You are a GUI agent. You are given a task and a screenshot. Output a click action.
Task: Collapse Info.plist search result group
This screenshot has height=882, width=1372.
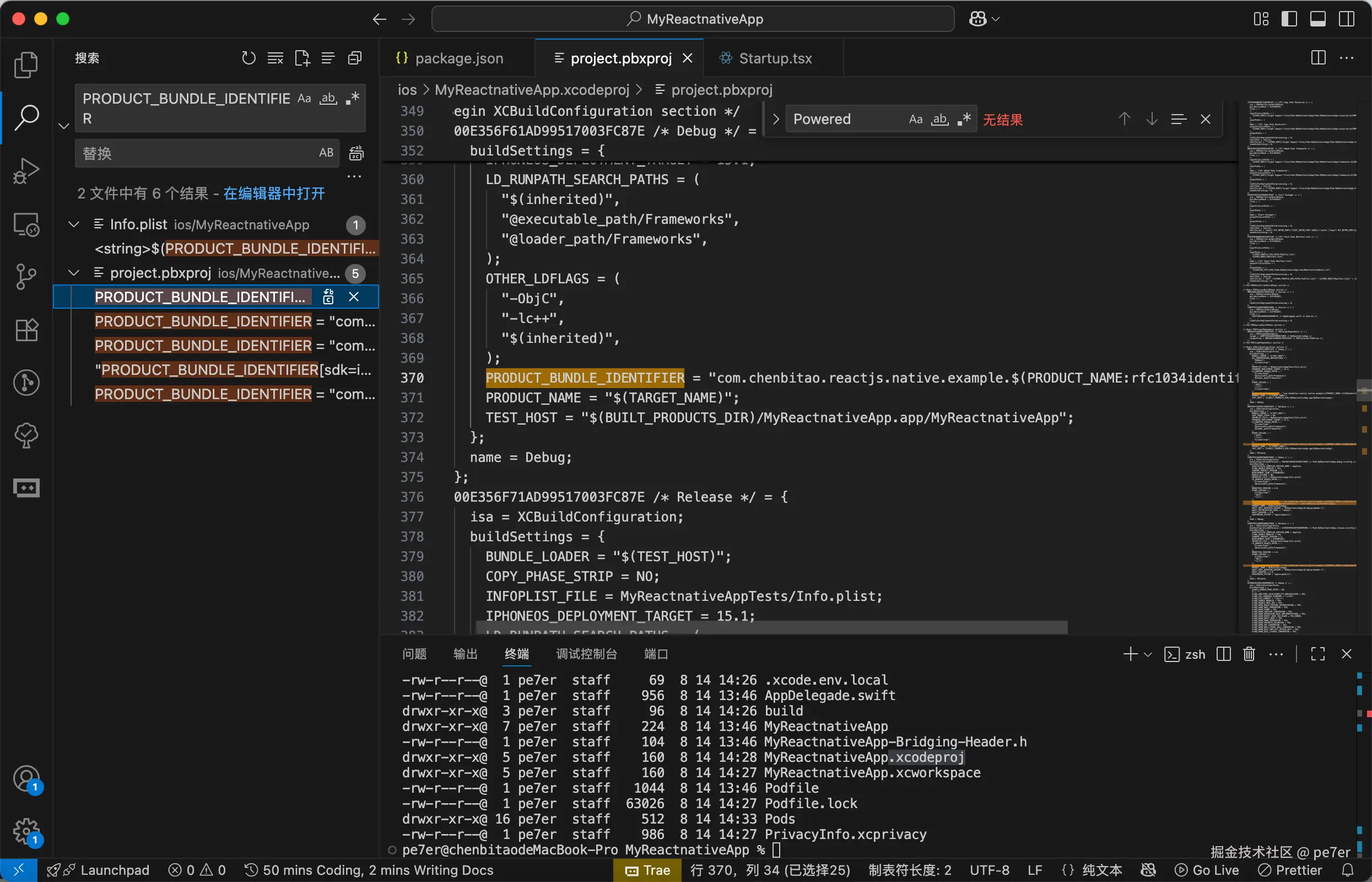click(74, 224)
